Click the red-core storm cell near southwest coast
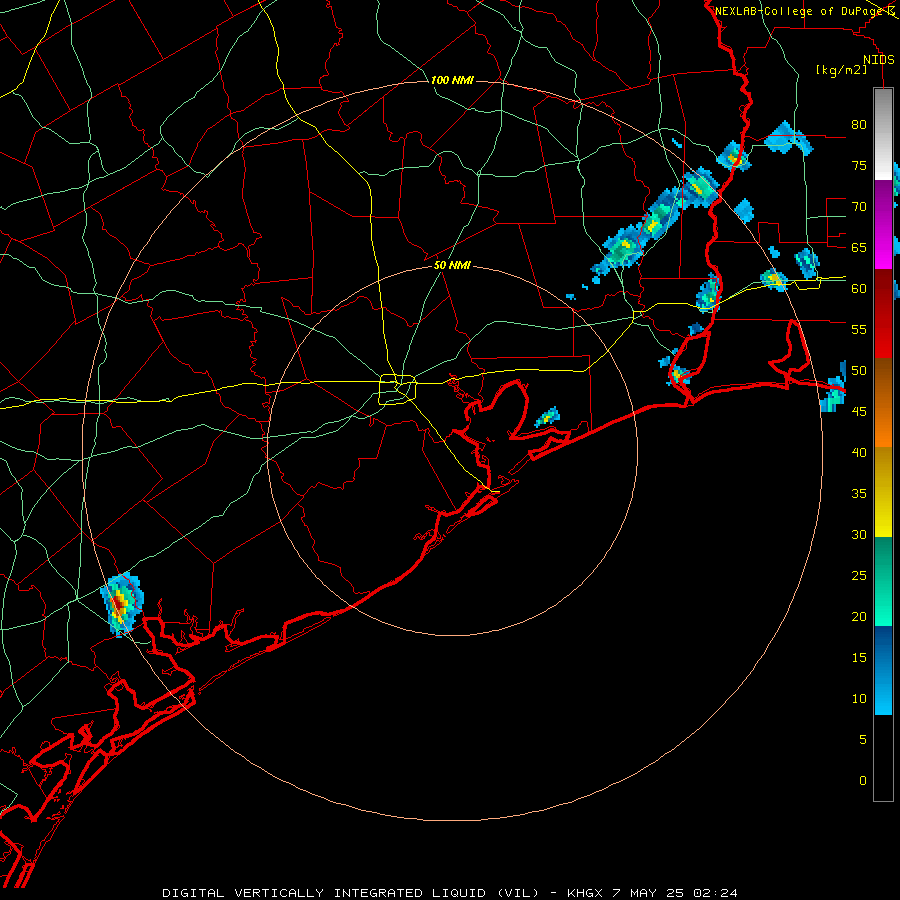 [121, 604]
